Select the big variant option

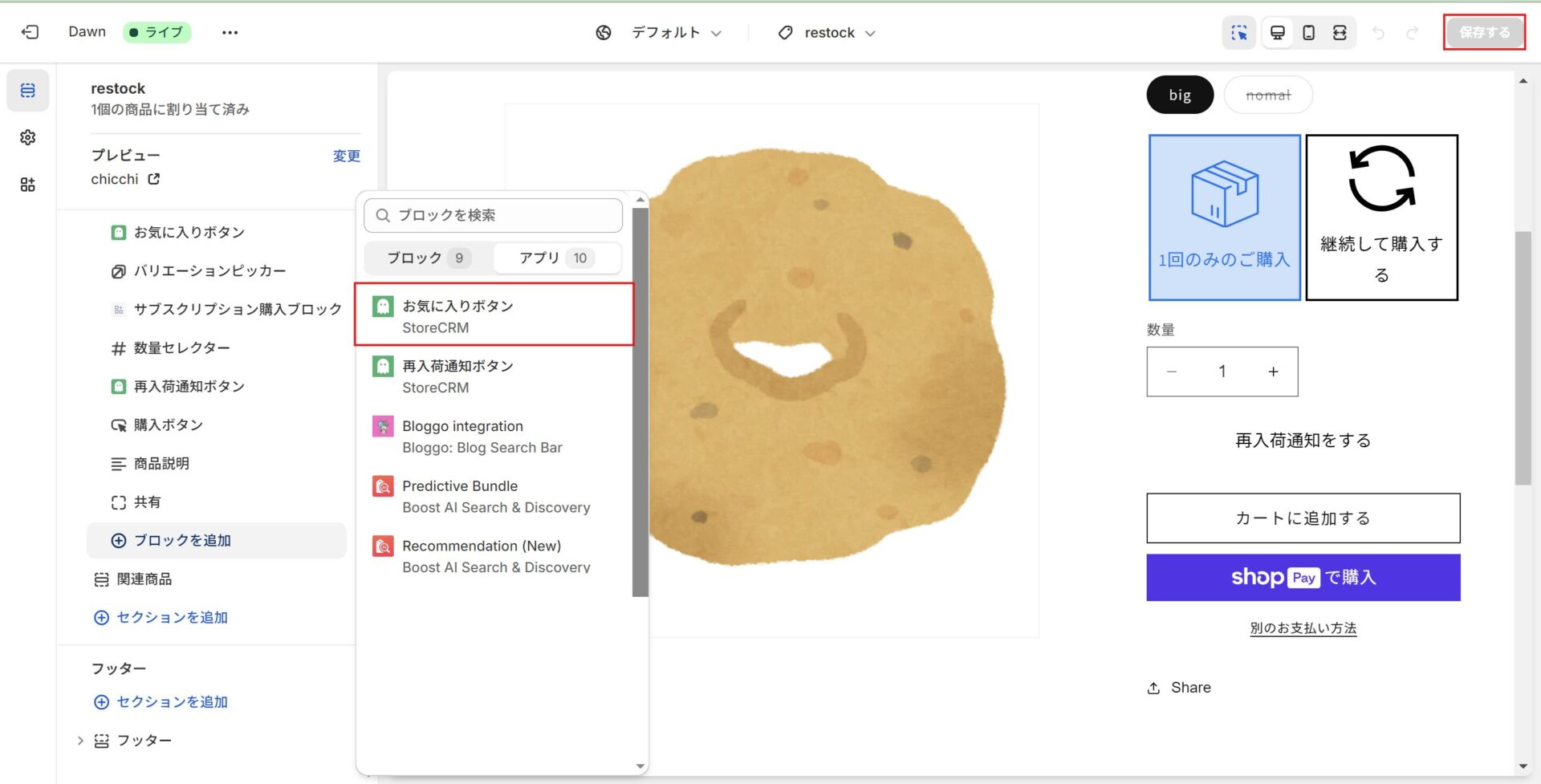1179,95
